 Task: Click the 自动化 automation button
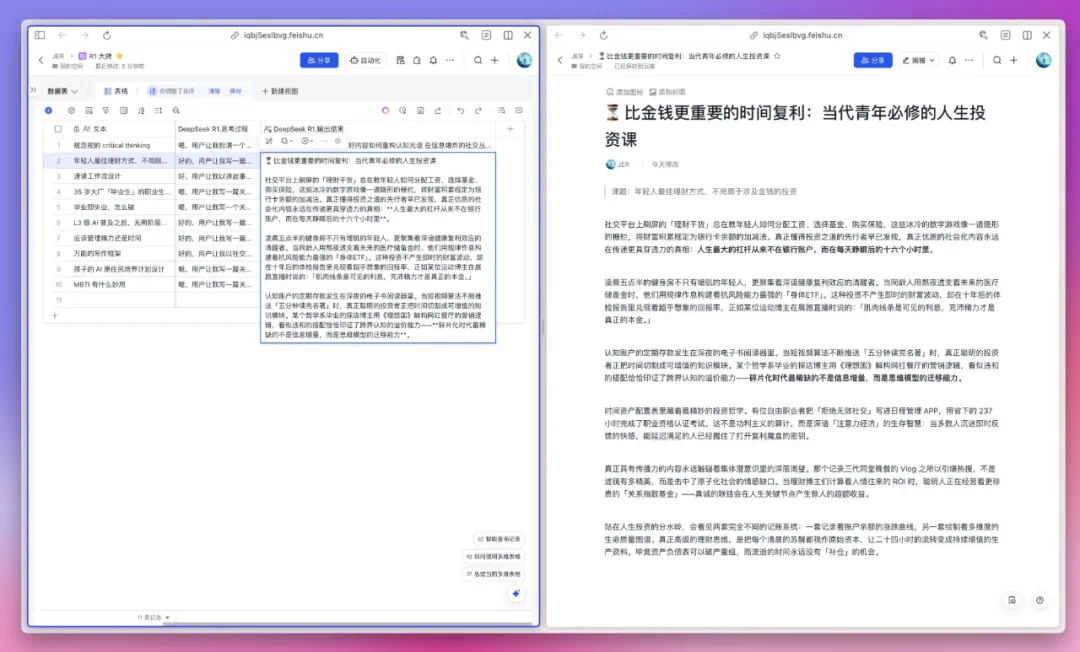366,60
